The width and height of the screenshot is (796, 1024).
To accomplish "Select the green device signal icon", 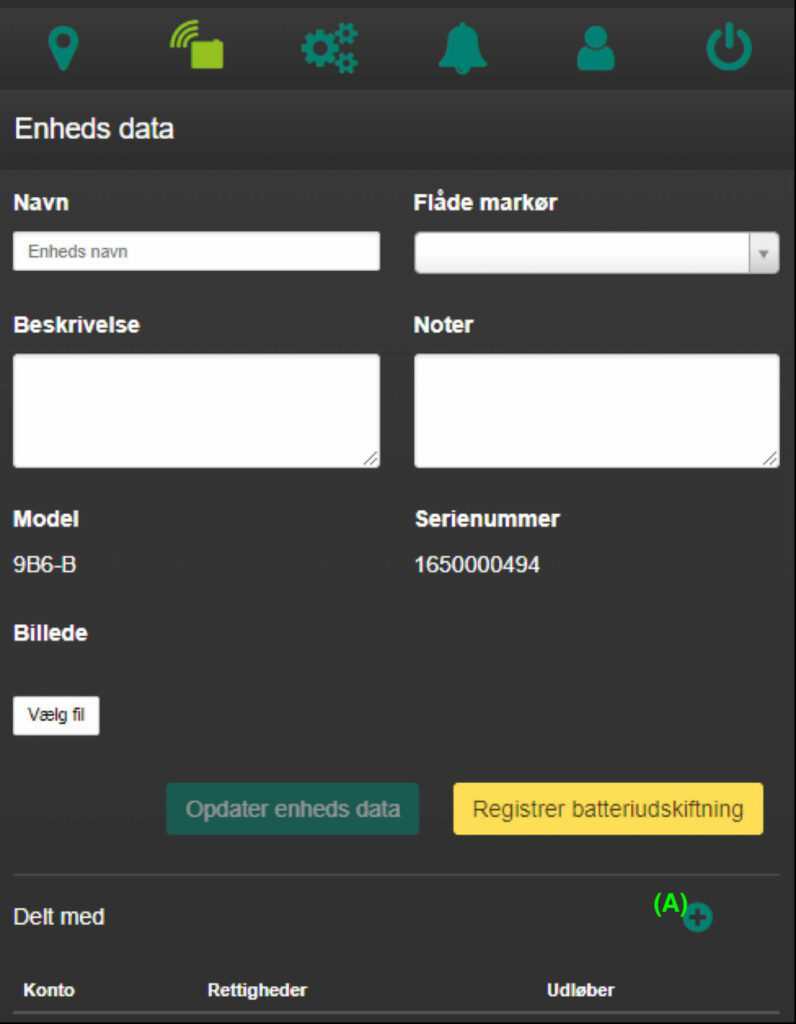I will pyautogui.click(x=197, y=45).
